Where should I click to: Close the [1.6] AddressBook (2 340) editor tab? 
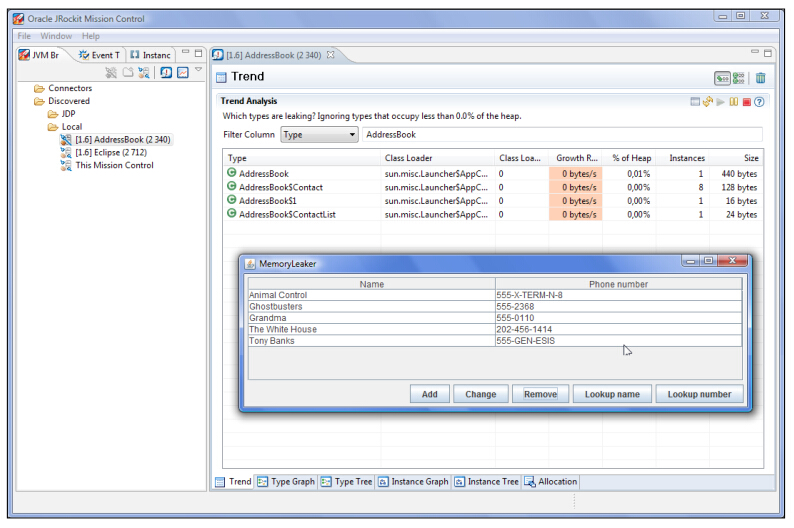331,55
